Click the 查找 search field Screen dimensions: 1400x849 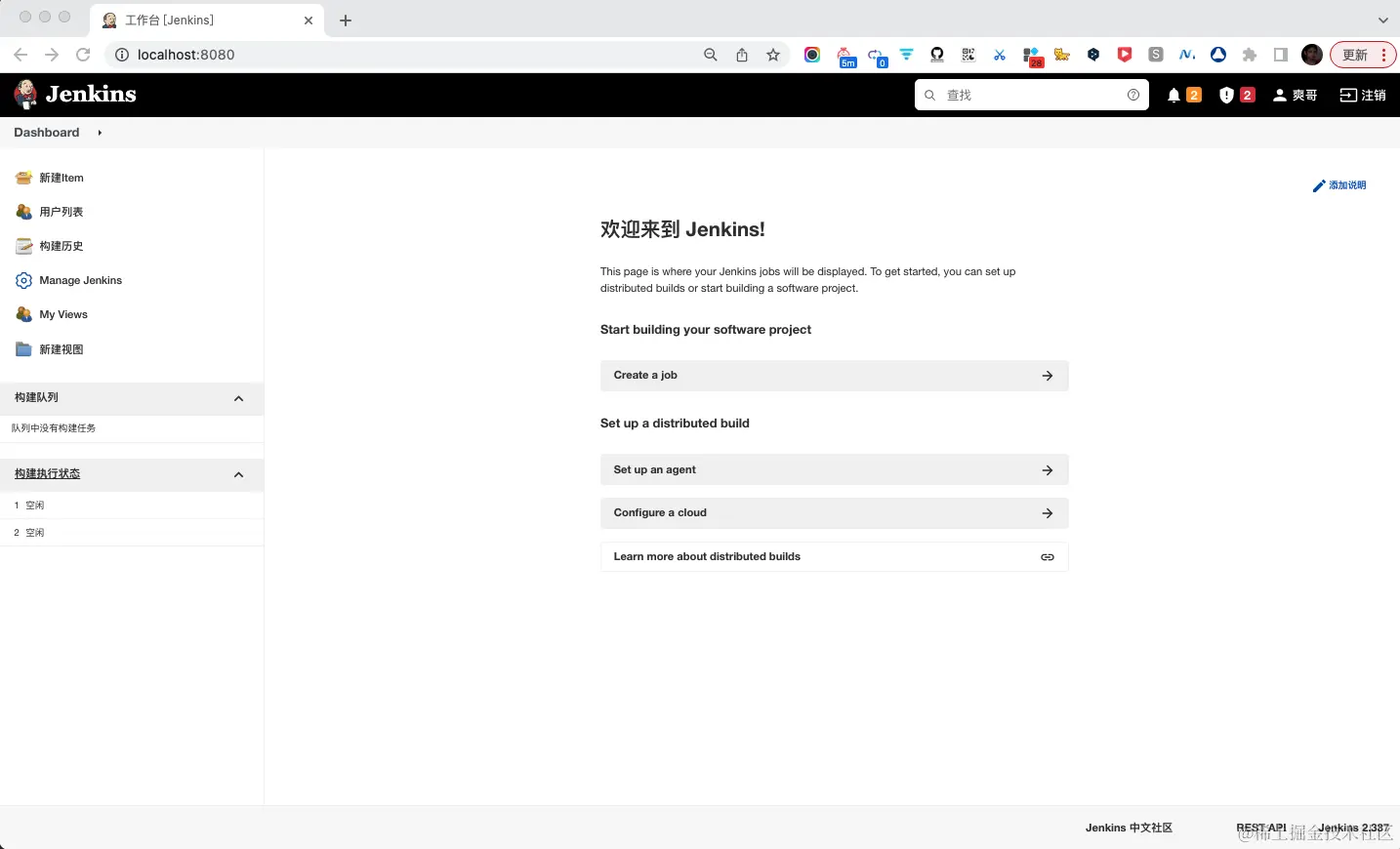click(x=1033, y=95)
